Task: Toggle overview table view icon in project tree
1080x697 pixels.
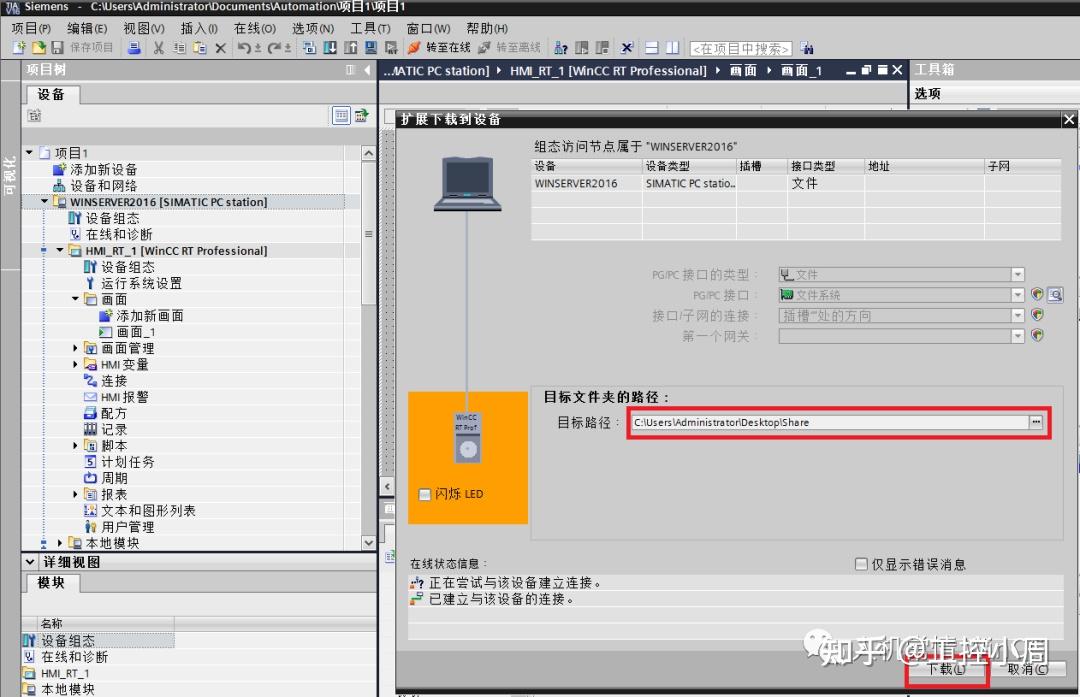Action: 341,116
